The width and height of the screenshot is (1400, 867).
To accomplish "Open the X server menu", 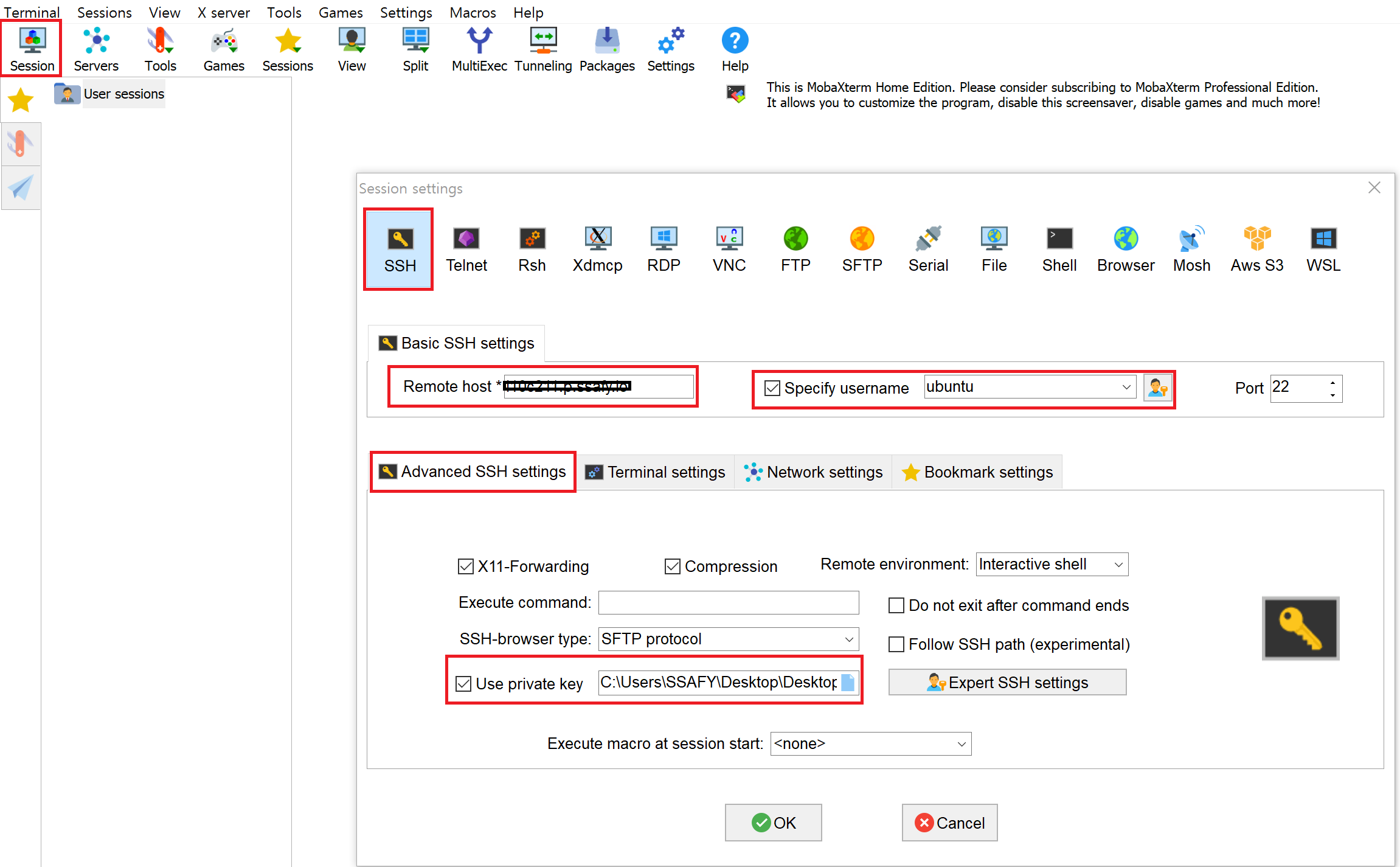I will click(223, 12).
